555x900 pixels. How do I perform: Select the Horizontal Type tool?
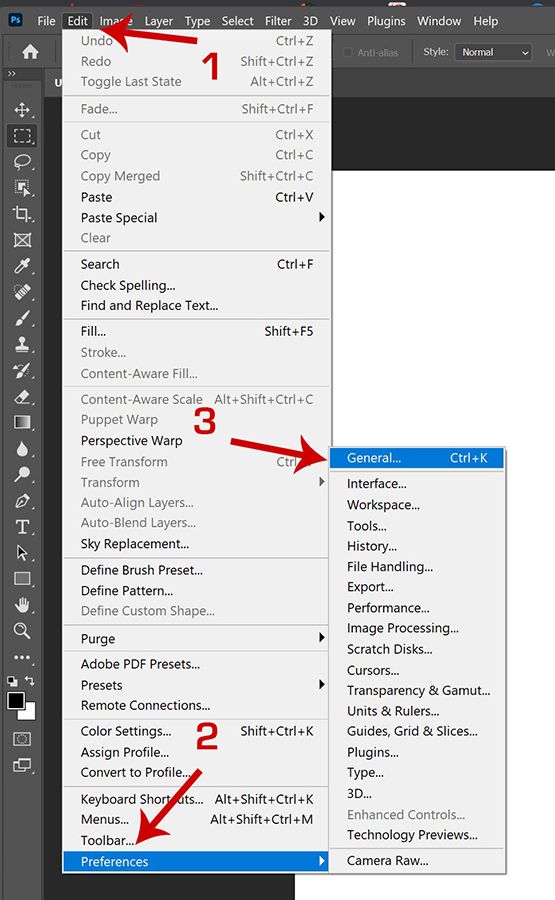point(22,527)
